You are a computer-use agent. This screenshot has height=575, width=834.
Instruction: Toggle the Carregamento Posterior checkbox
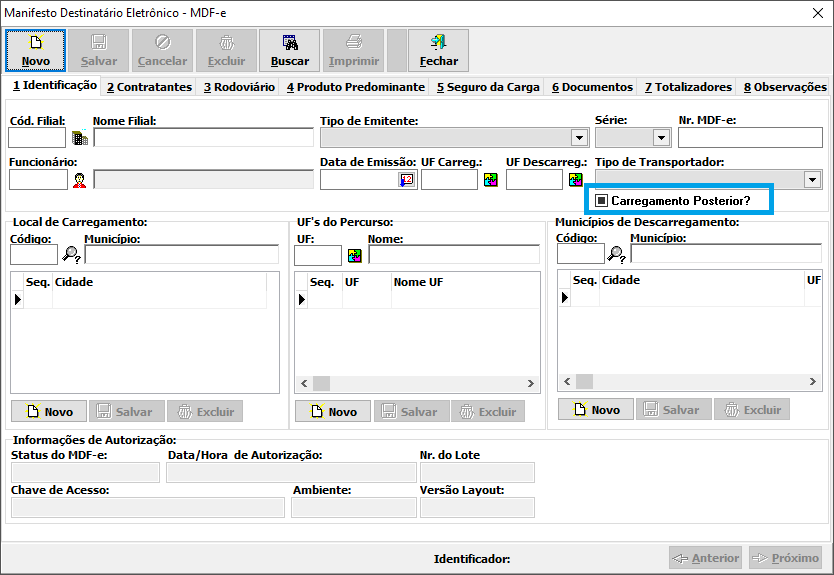click(601, 201)
